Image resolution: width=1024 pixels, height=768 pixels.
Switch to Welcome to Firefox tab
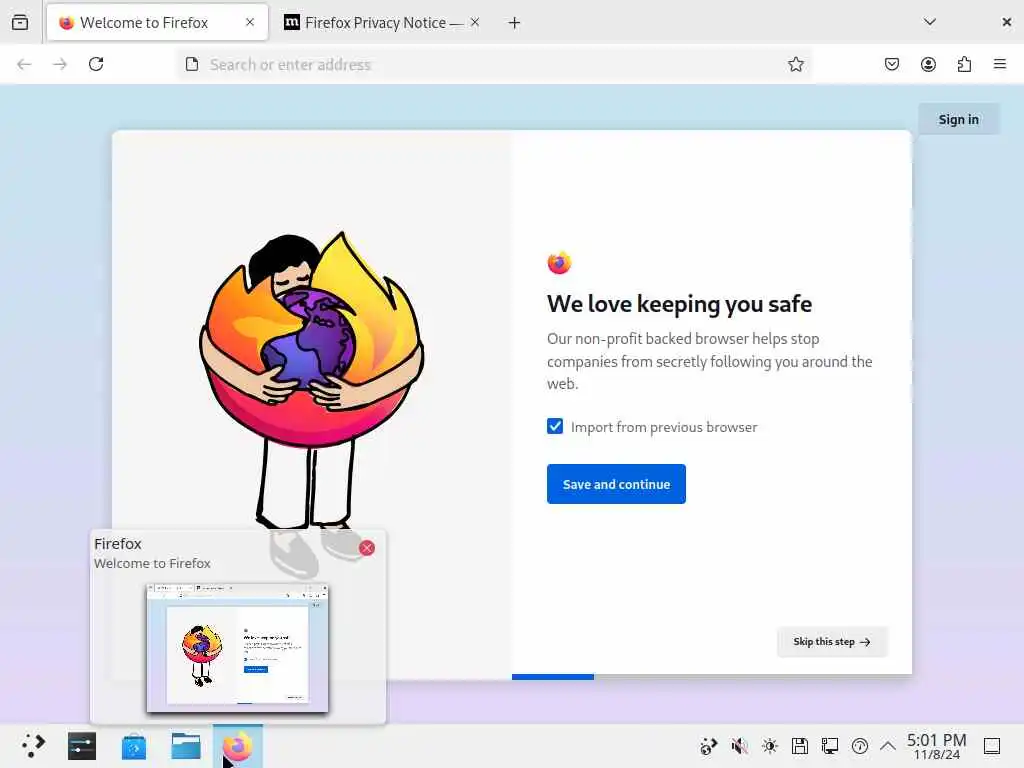(x=157, y=22)
